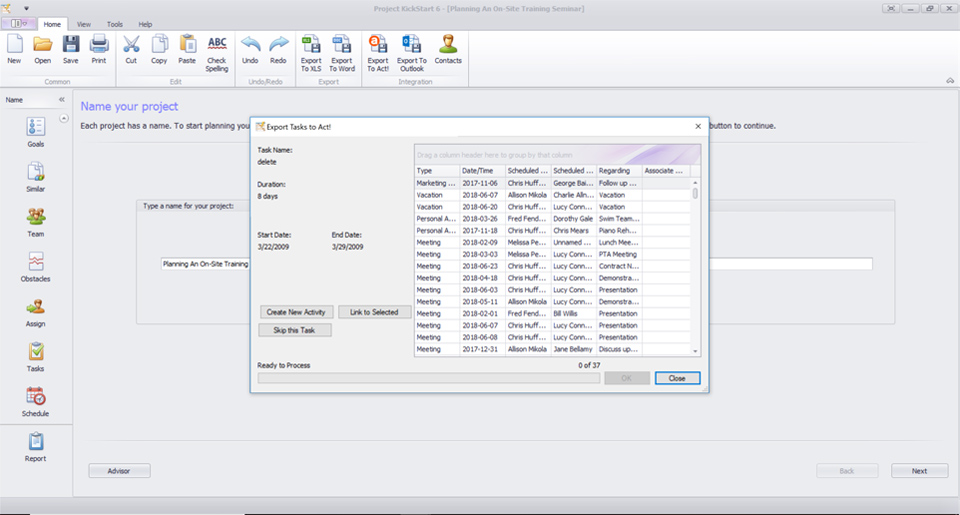This screenshot has width=960, height=515.
Task: Open the Assign step in sidebar
Action: point(36,312)
